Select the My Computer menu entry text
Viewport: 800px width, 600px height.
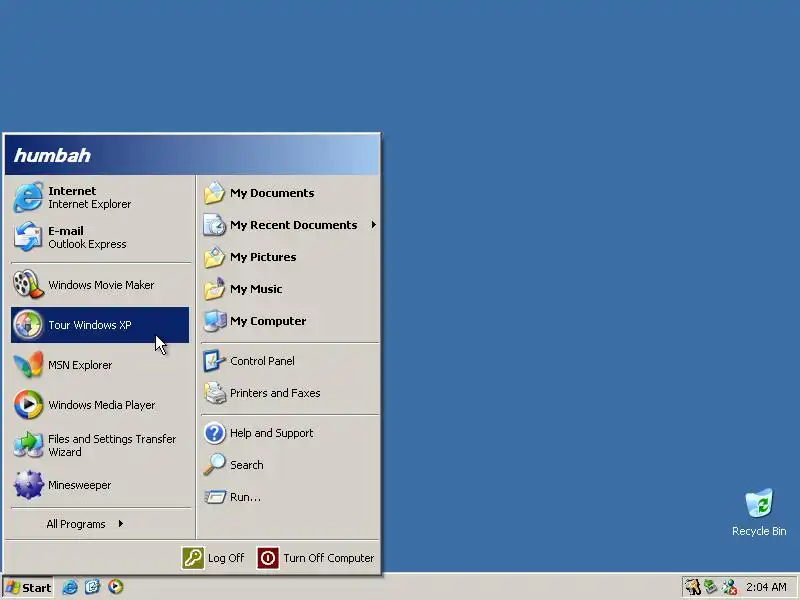click(268, 321)
